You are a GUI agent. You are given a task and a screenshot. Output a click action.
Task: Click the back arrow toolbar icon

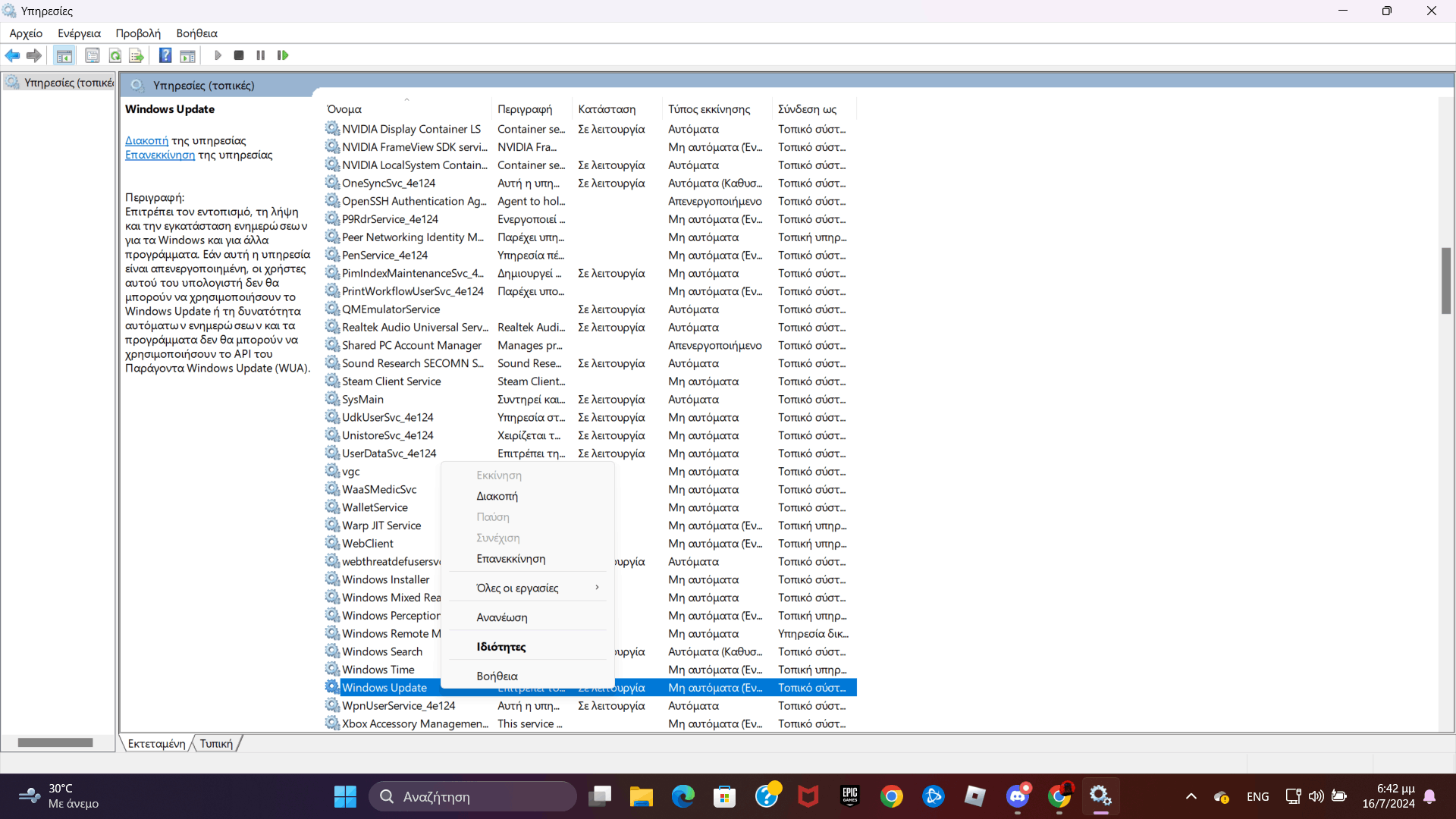click(x=12, y=55)
